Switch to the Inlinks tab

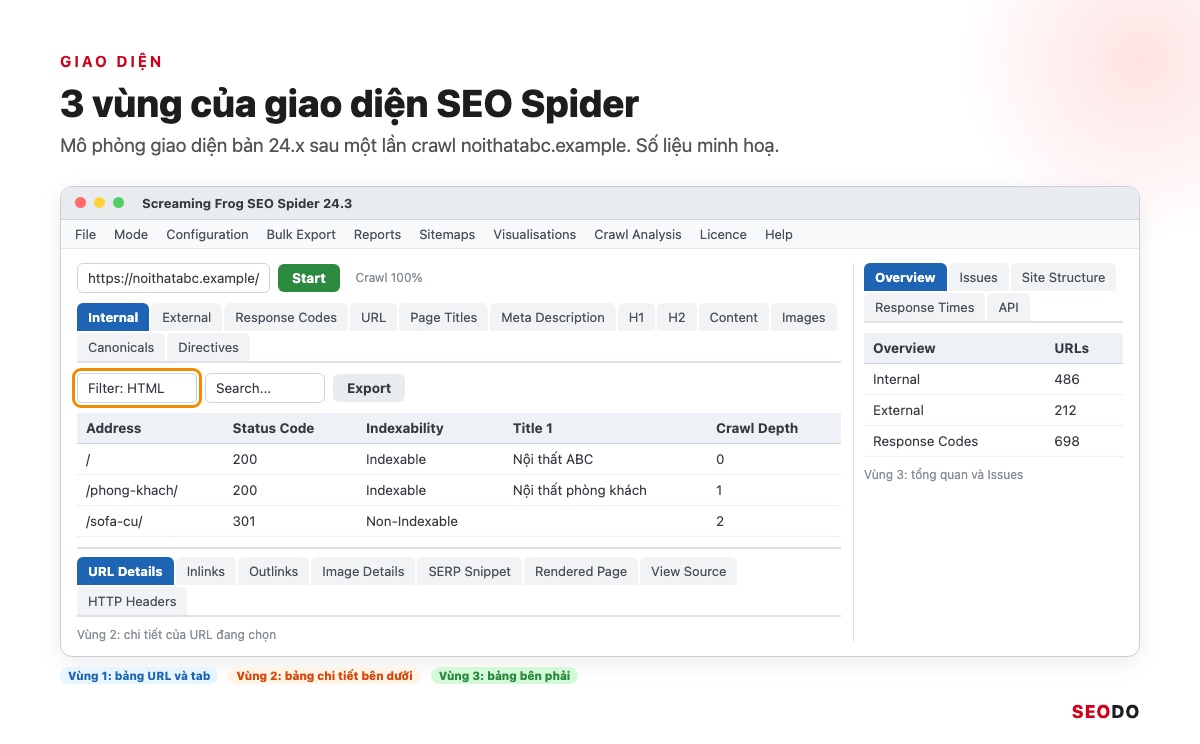[x=206, y=572]
